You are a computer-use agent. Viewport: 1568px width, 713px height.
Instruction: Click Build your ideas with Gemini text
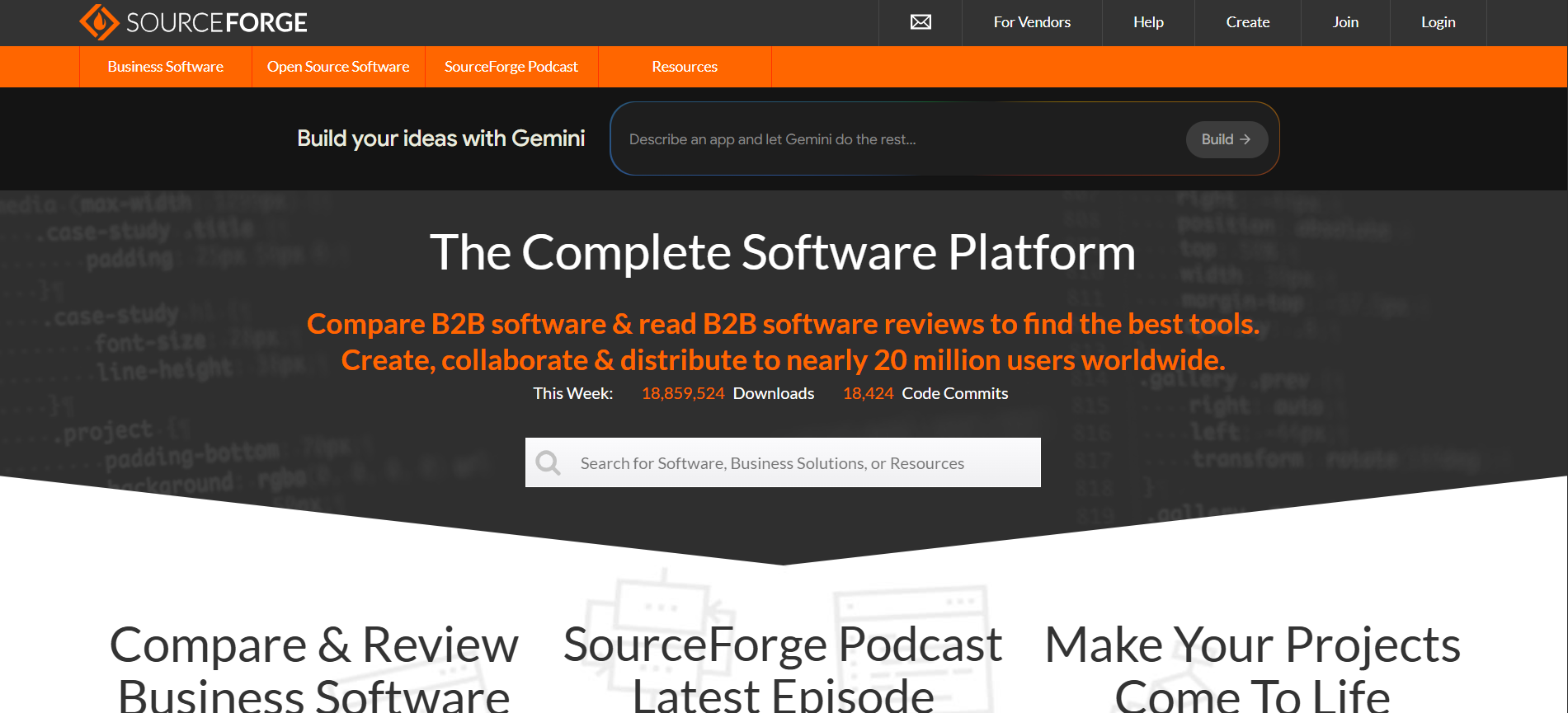click(x=440, y=138)
